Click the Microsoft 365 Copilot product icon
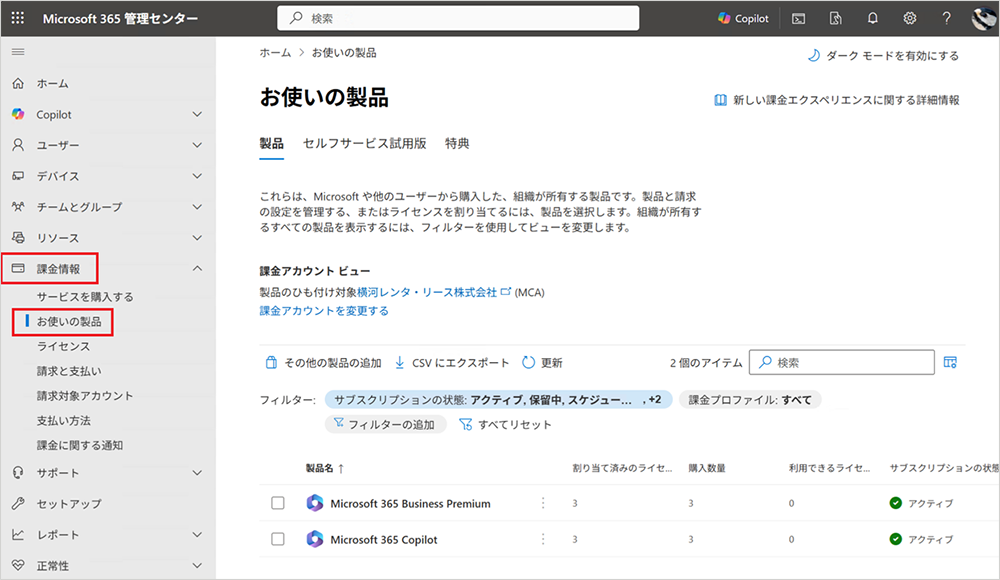 tap(314, 539)
